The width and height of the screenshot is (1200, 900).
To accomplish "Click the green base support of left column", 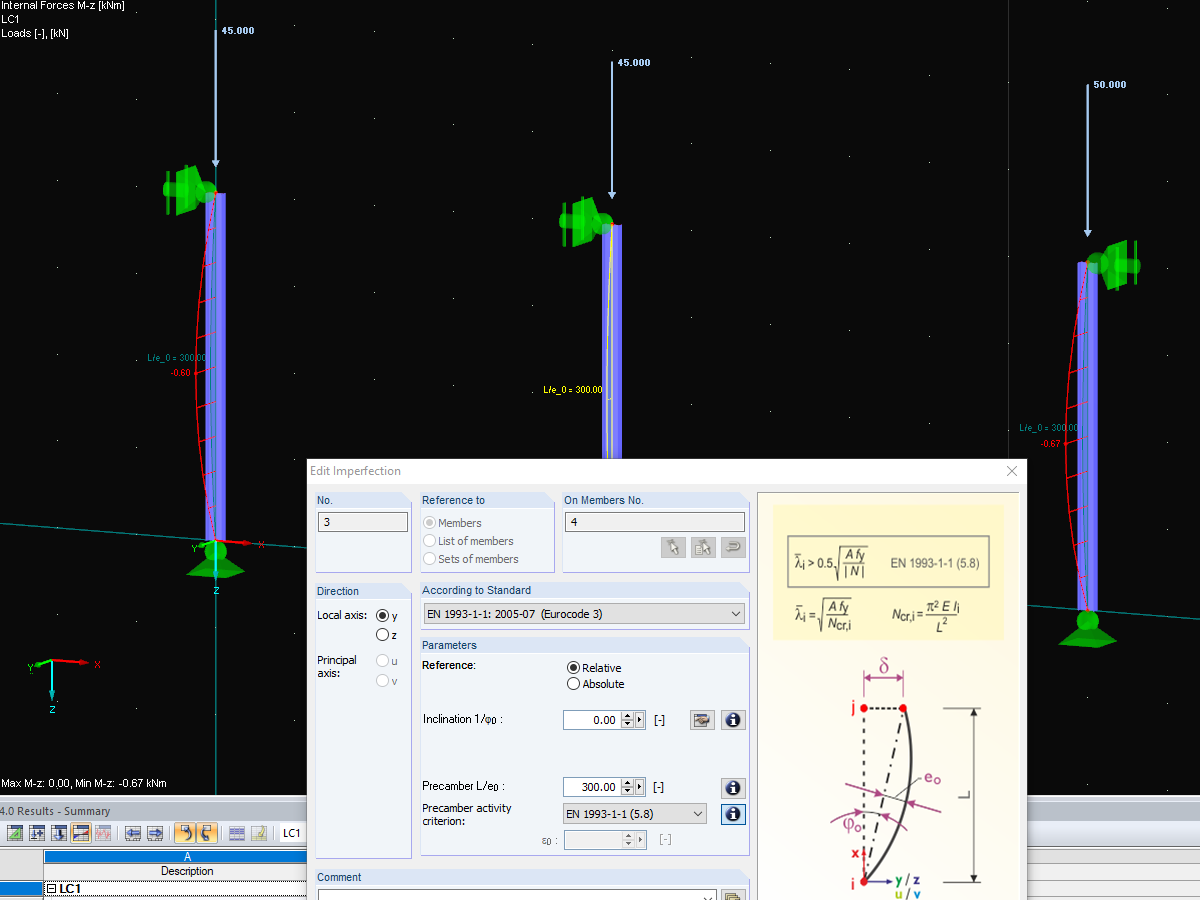I will tap(216, 559).
